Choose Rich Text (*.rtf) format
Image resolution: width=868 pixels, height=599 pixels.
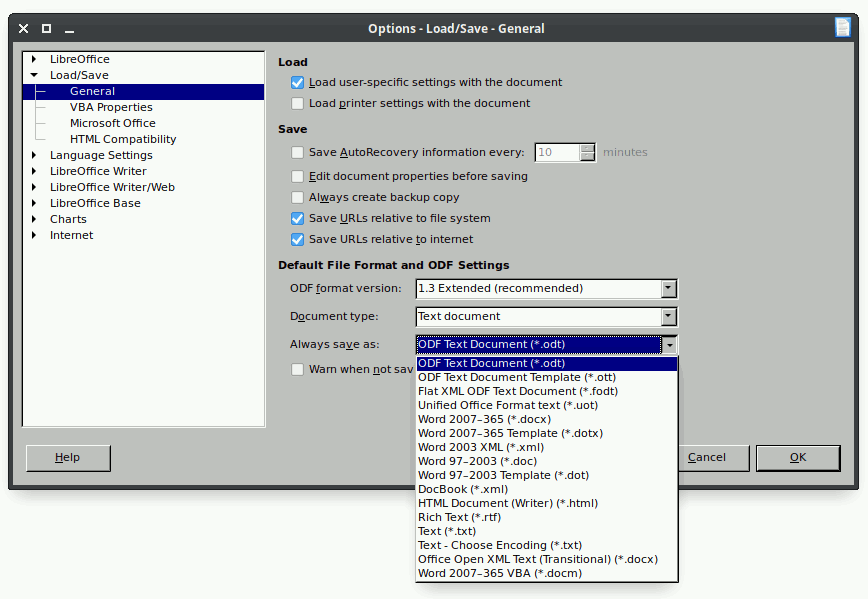tap(546, 517)
